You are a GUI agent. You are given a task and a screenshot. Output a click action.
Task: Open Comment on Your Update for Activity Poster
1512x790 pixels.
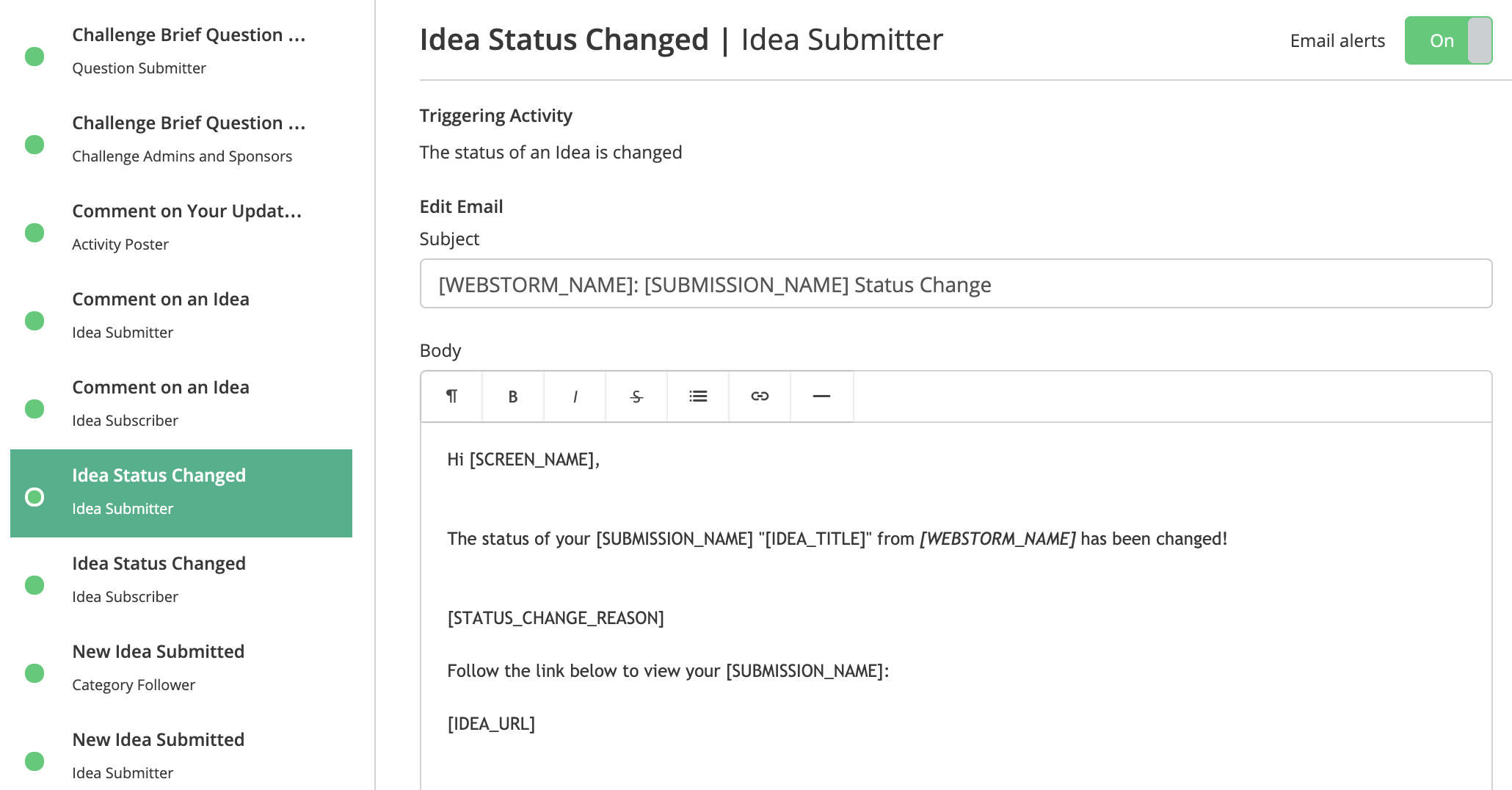pyautogui.click(x=181, y=228)
